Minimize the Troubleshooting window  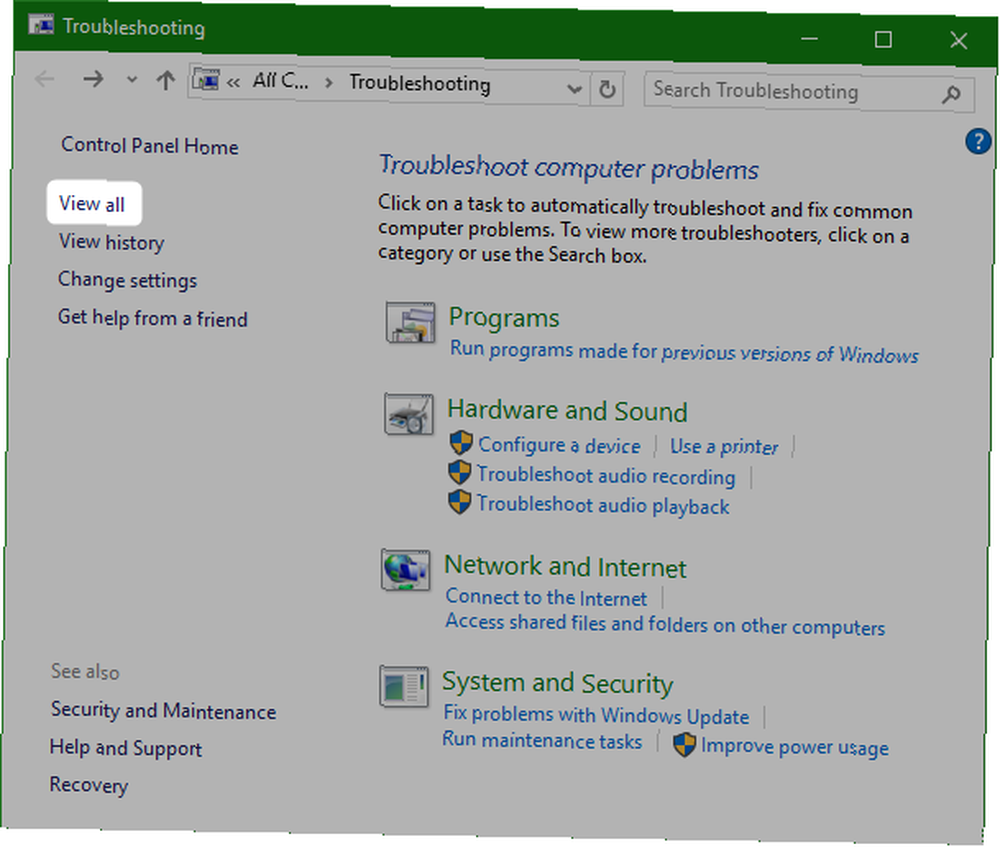point(809,39)
